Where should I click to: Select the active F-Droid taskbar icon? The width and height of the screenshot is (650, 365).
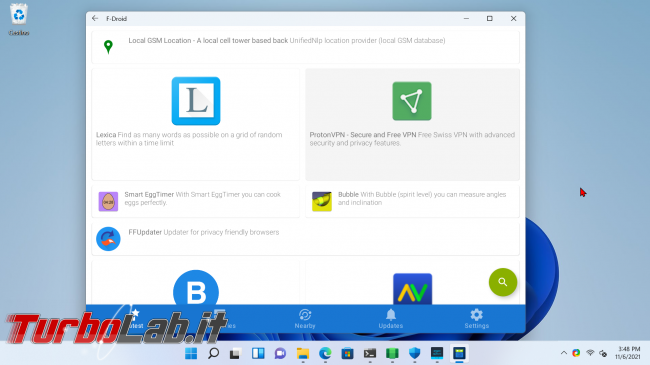(x=459, y=353)
